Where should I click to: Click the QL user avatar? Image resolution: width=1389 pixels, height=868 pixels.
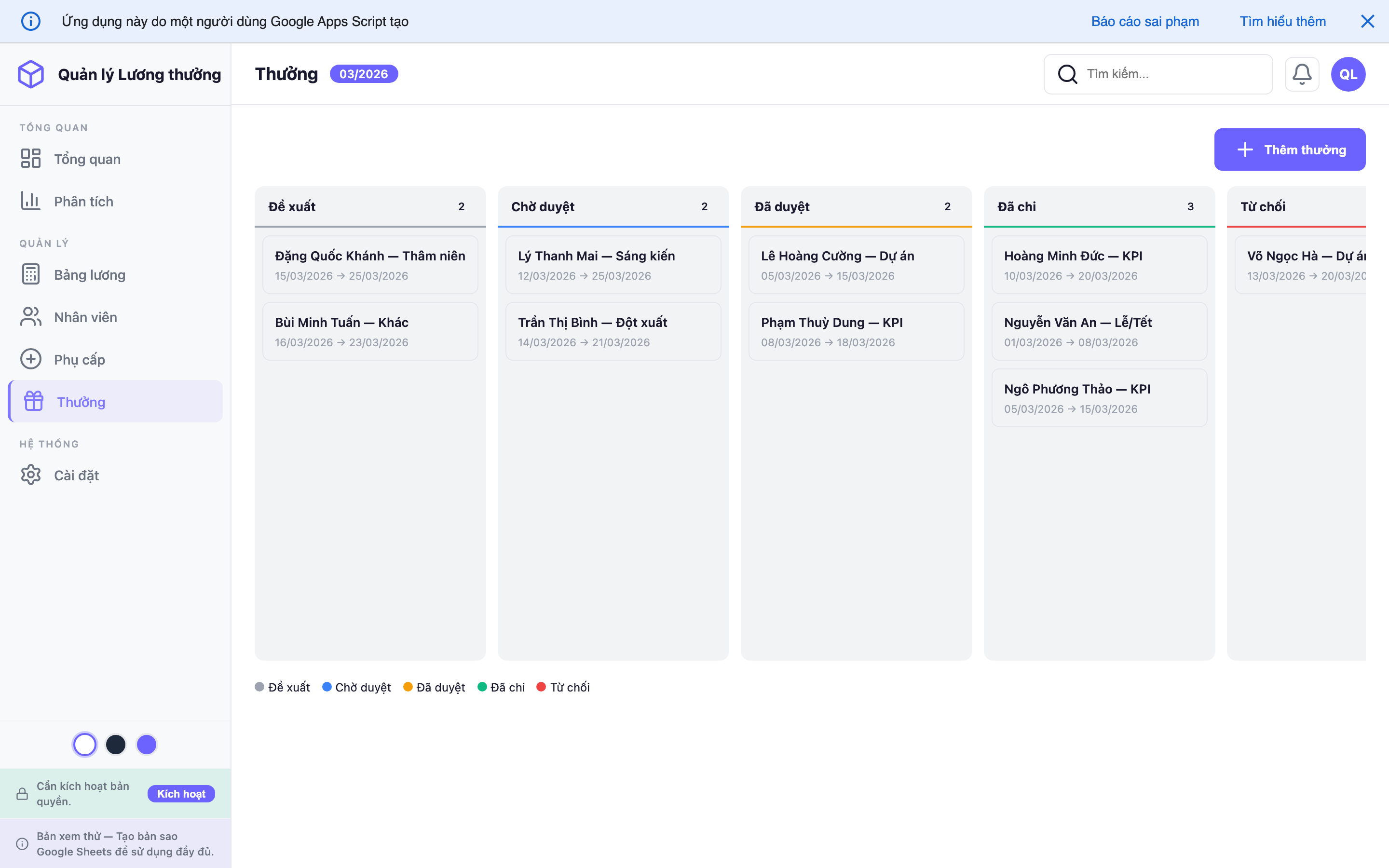1348,74
